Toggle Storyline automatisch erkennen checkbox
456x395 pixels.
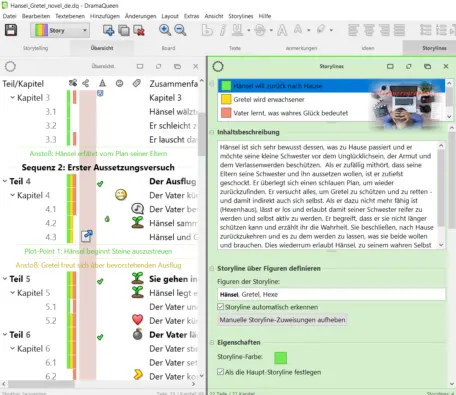220,307
